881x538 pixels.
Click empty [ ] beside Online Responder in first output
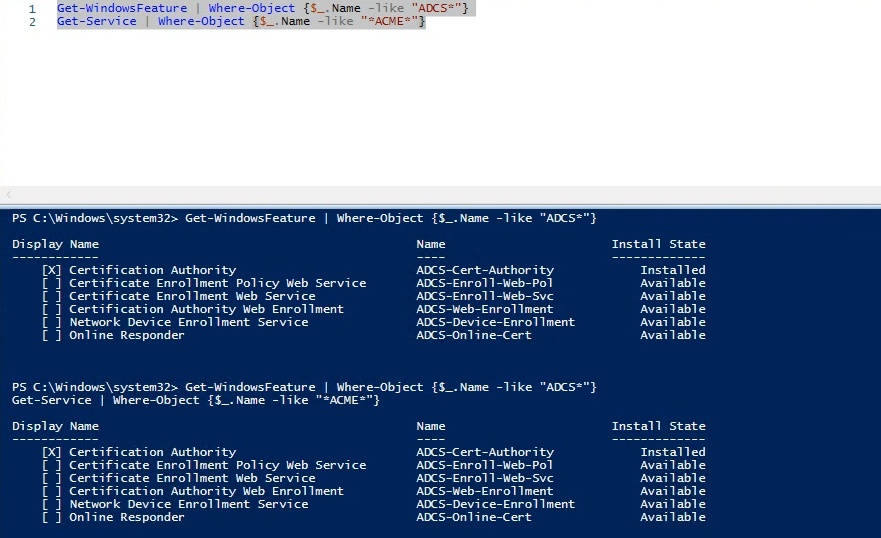tap(52, 335)
